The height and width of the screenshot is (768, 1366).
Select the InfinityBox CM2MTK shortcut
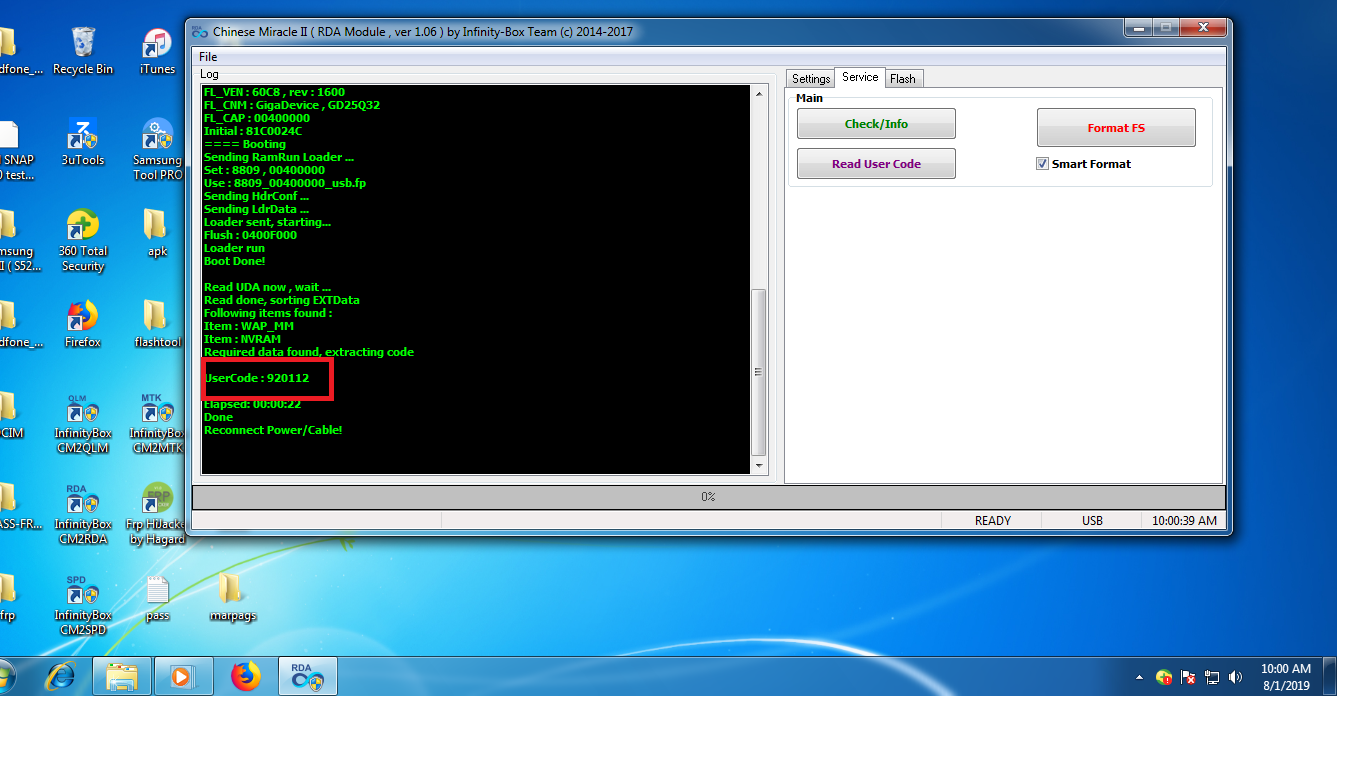pyautogui.click(x=158, y=423)
